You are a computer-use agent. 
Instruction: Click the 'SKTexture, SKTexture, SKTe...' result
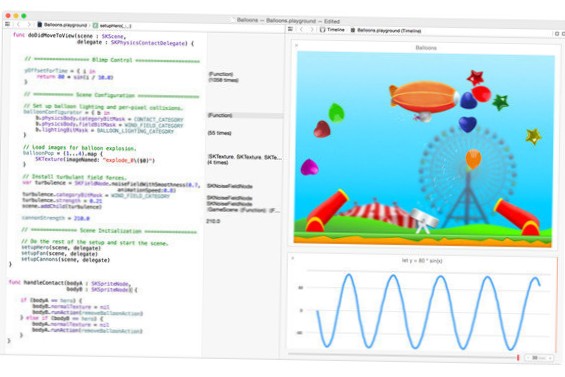coord(245,157)
